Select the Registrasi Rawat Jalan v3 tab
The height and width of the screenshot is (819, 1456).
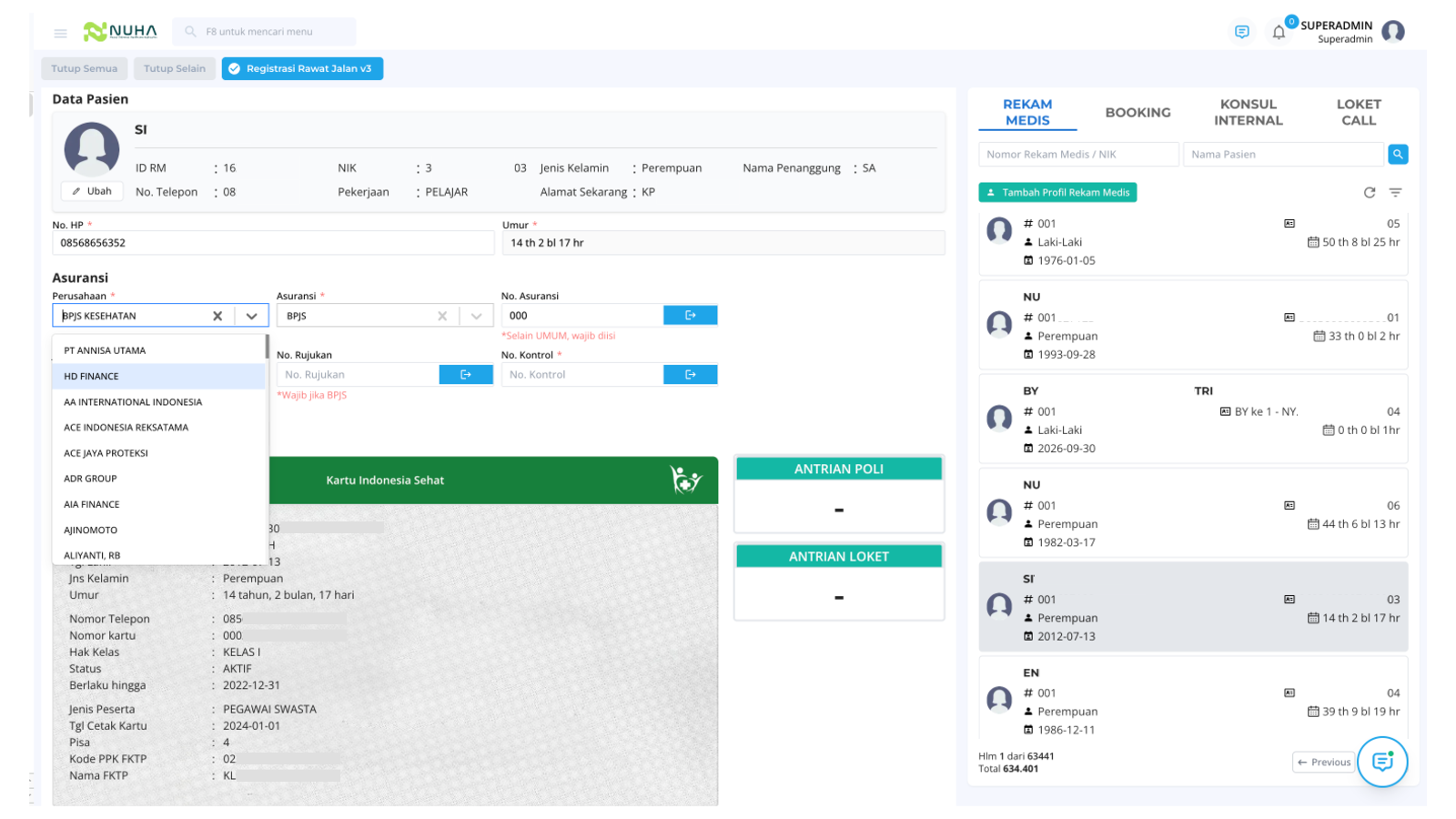[302, 68]
